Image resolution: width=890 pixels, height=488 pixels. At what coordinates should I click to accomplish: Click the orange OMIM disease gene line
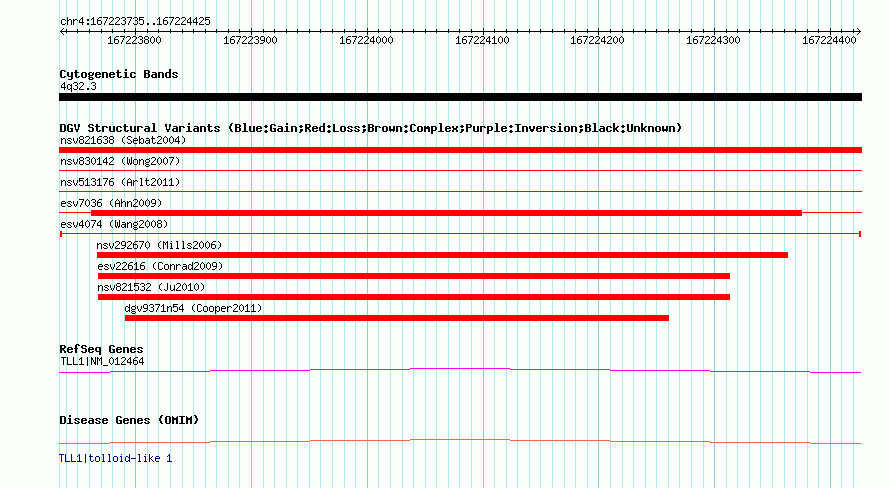pyautogui.click(x=460, y=440)
